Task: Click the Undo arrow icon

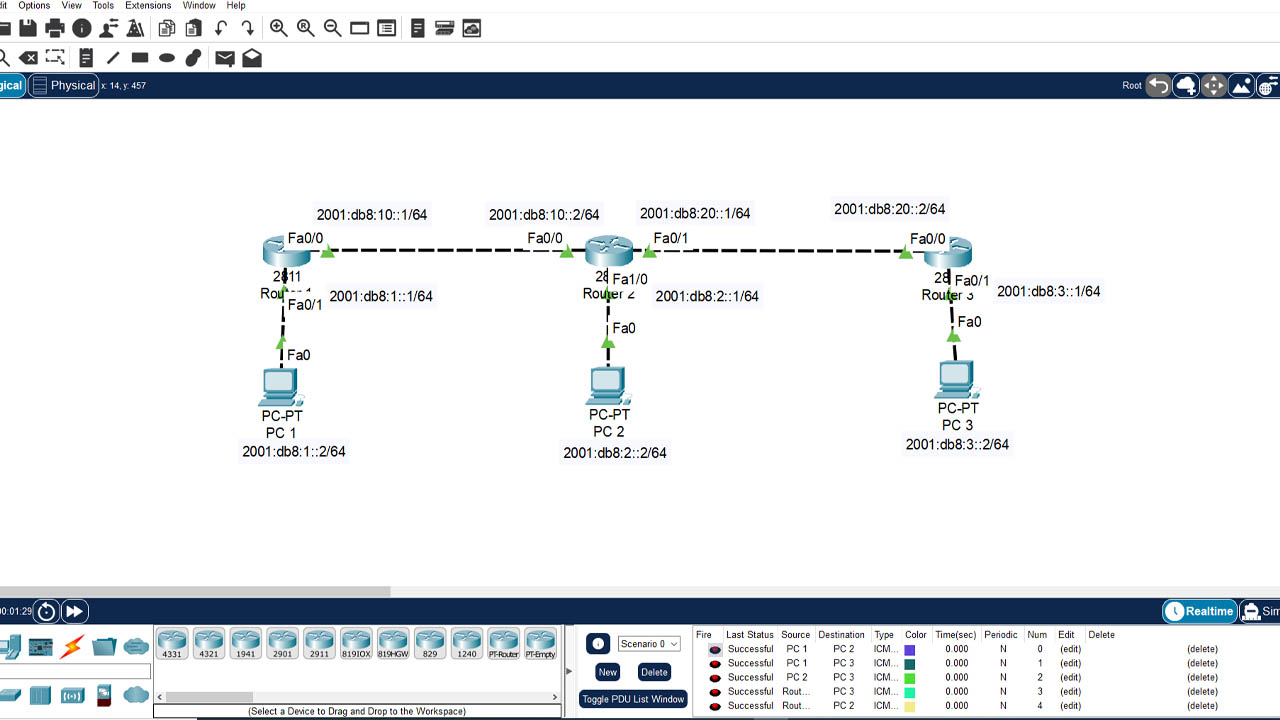Action: (x=220, y=28)
